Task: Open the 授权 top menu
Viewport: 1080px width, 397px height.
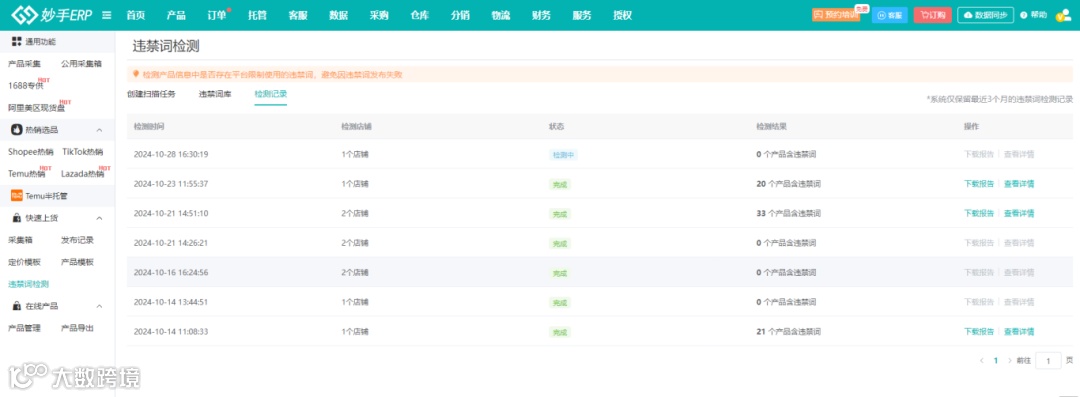Action: point(623,15)
